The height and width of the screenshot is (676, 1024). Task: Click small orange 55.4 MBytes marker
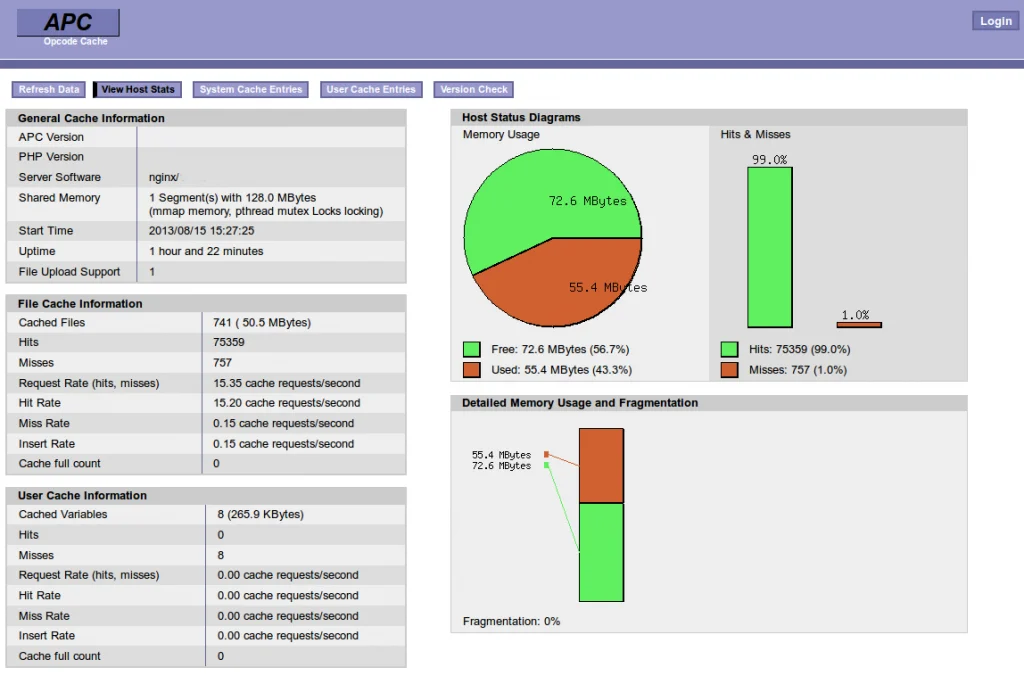(546, 455)
